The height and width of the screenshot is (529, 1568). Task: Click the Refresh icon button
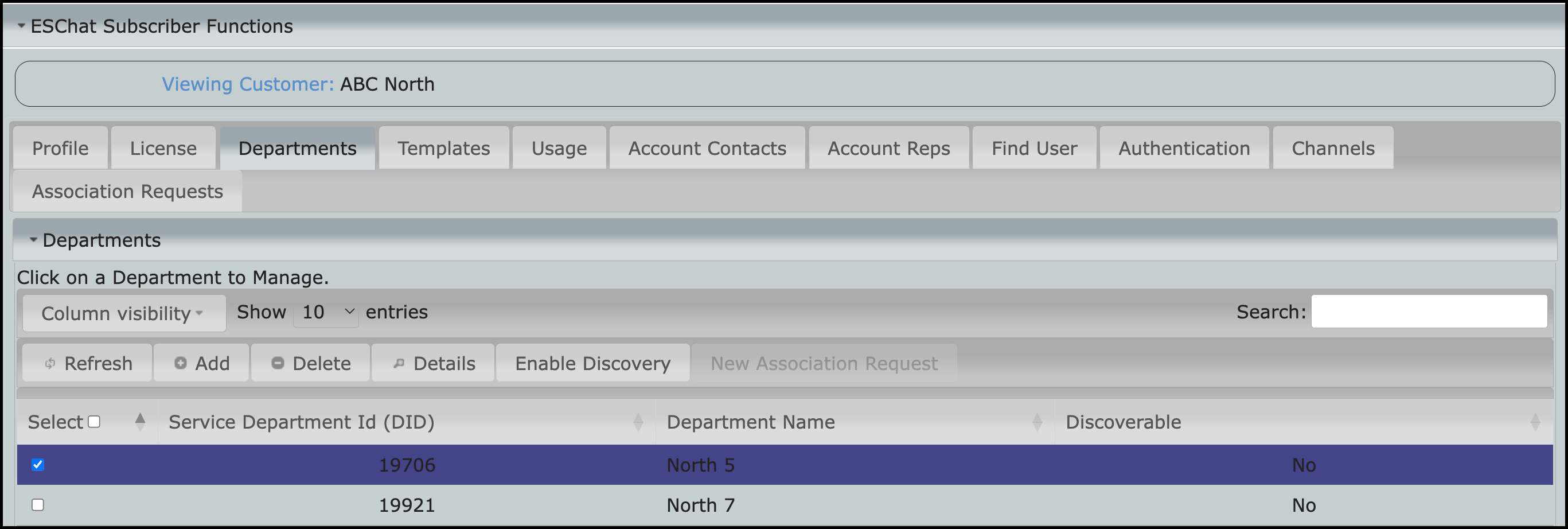tap(87, 363)
